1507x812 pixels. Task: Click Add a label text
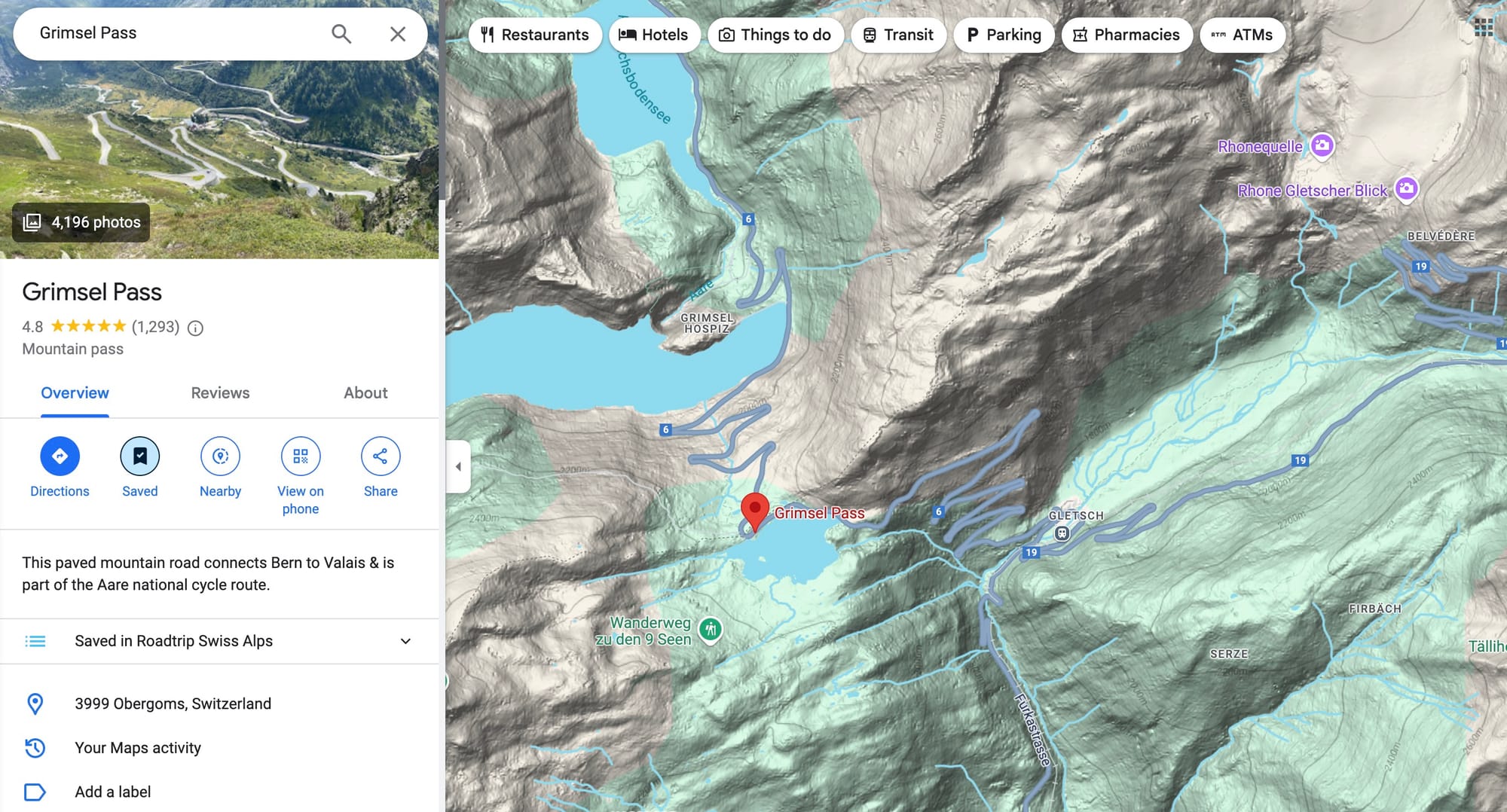pos(113,792)
